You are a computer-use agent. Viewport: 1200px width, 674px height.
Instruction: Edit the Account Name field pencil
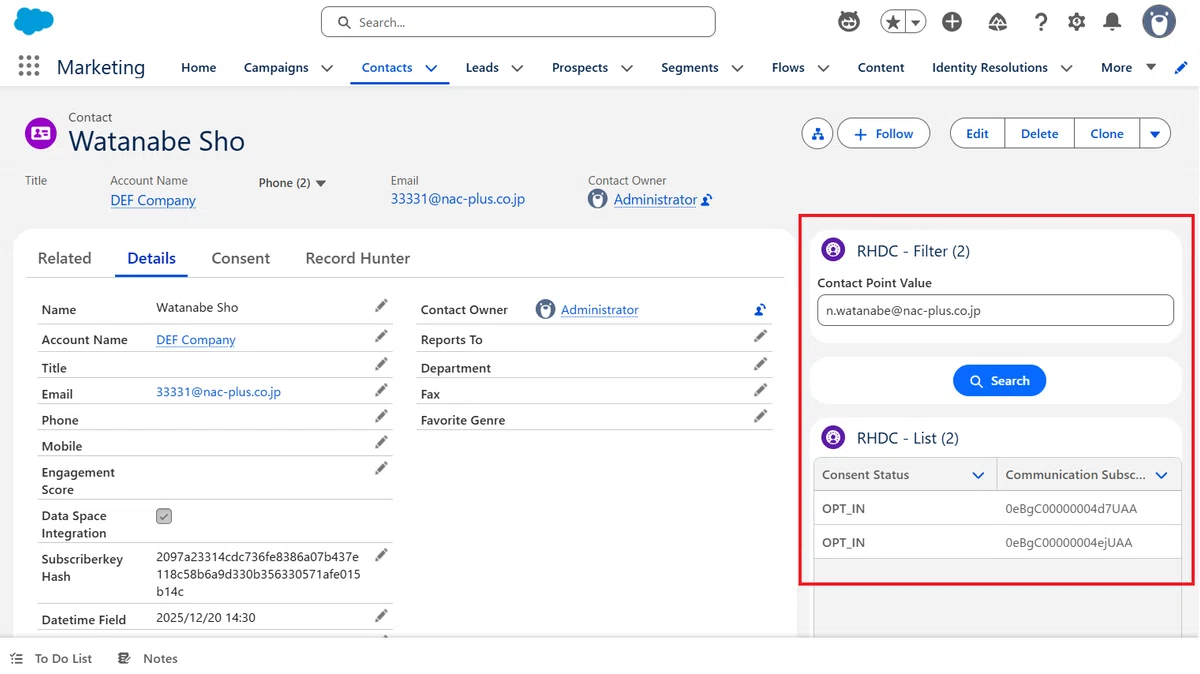(381, 336)
